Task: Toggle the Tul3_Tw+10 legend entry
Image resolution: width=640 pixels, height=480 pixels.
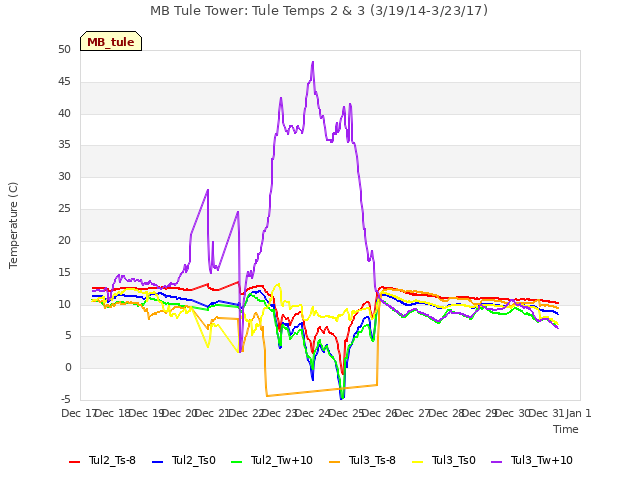Action: [532, 460]
